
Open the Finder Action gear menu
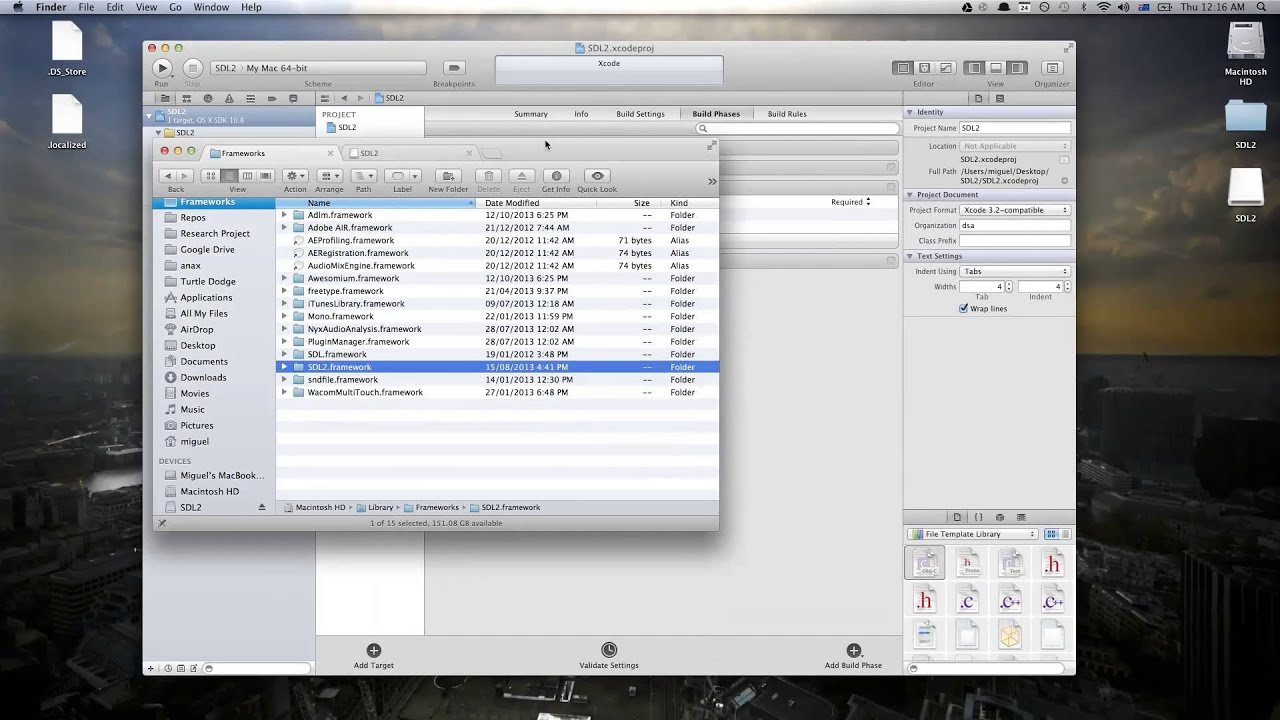coord(295,176)
